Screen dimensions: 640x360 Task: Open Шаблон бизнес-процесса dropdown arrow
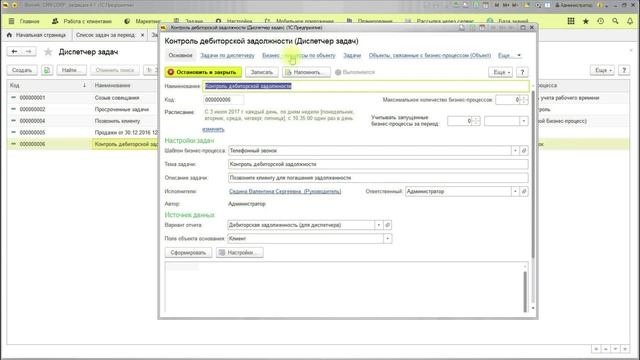tap(515, 151)
